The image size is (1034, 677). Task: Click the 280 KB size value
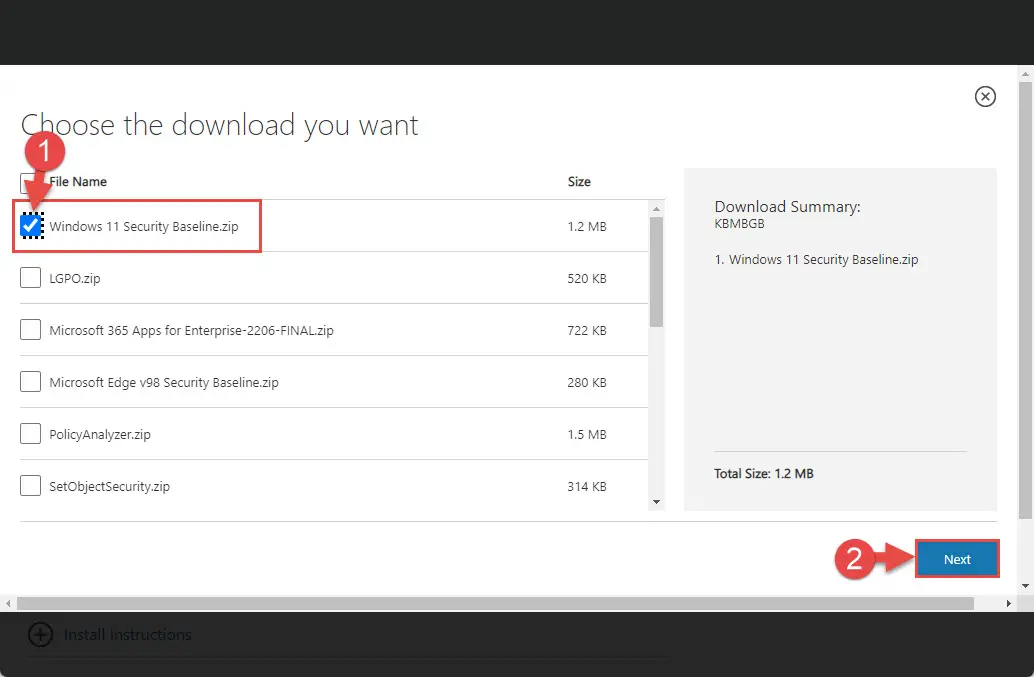coord(587,382)
